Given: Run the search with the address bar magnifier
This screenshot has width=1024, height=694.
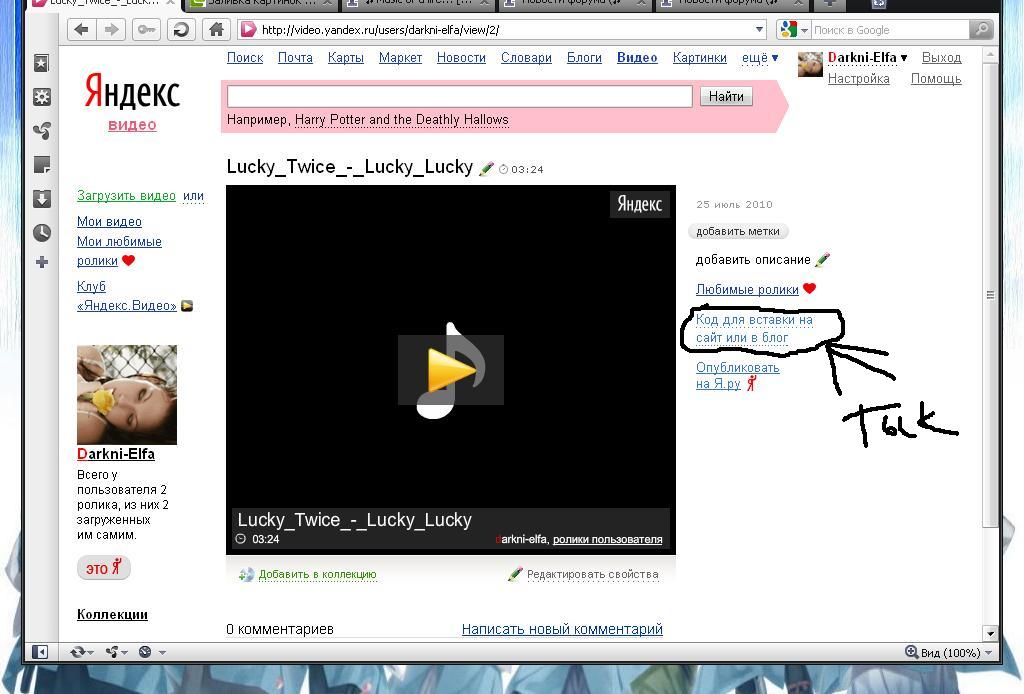Looking at the screenshot, I should (981, 29).
